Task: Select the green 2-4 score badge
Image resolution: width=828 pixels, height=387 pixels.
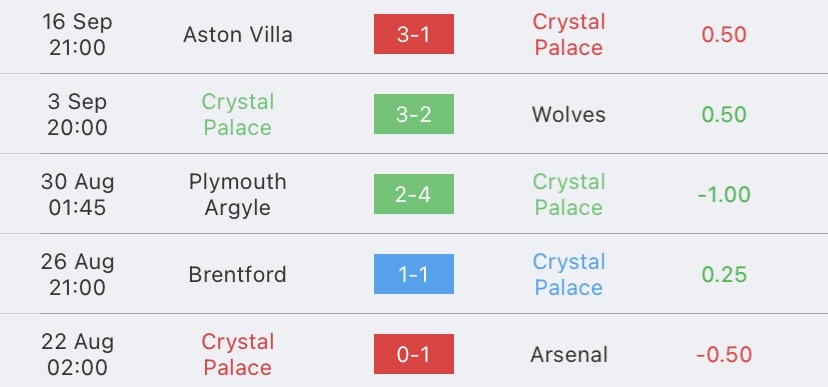Action: tap(413, 194)
